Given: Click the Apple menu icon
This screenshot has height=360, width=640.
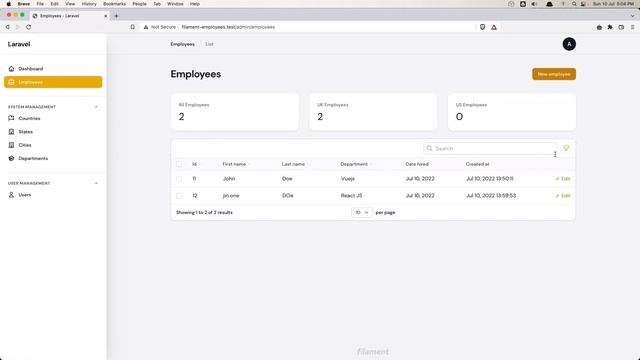Looking at the screenshot, I should pos(9,4).
